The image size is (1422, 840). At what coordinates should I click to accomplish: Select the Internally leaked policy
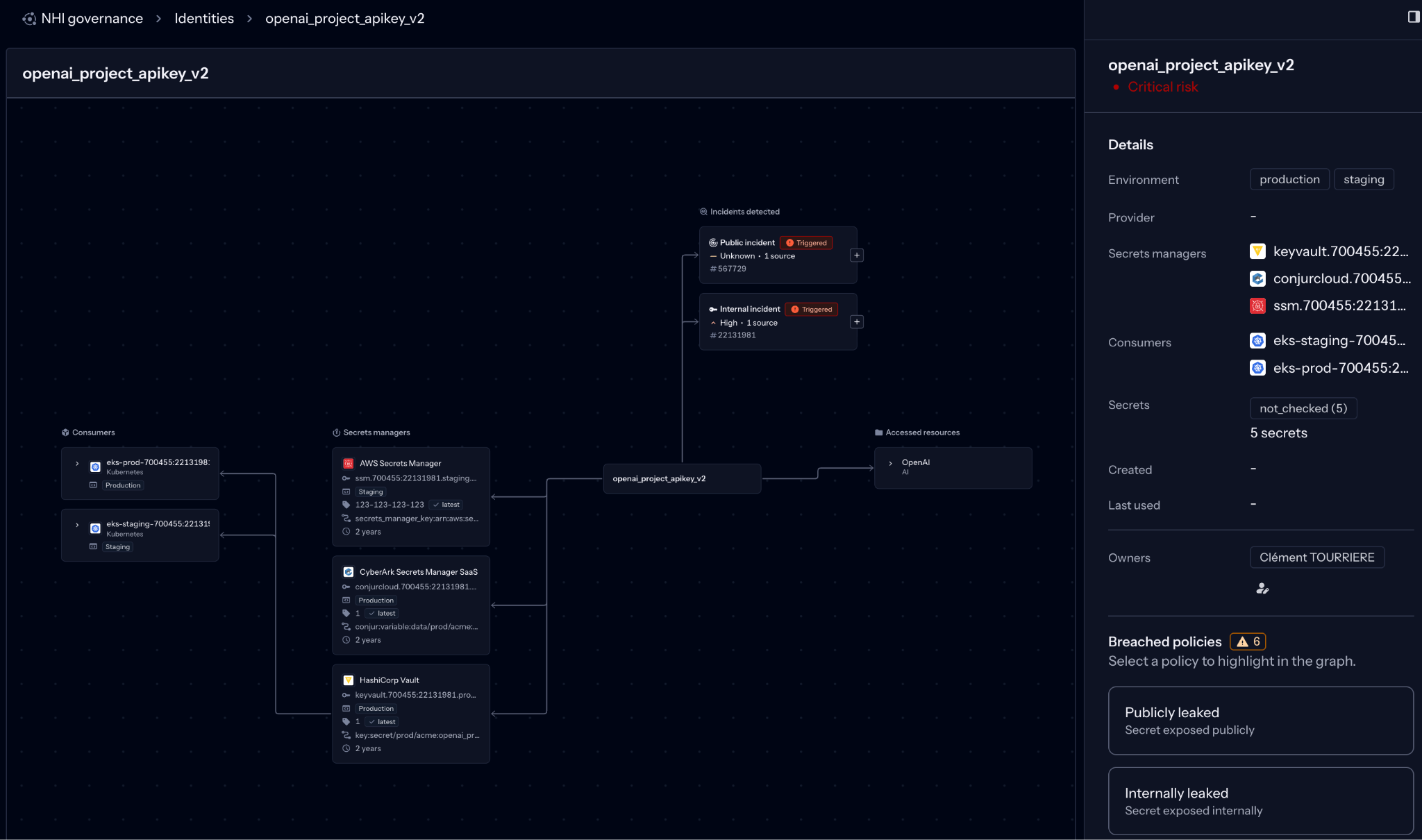[x=1260, y=801]
